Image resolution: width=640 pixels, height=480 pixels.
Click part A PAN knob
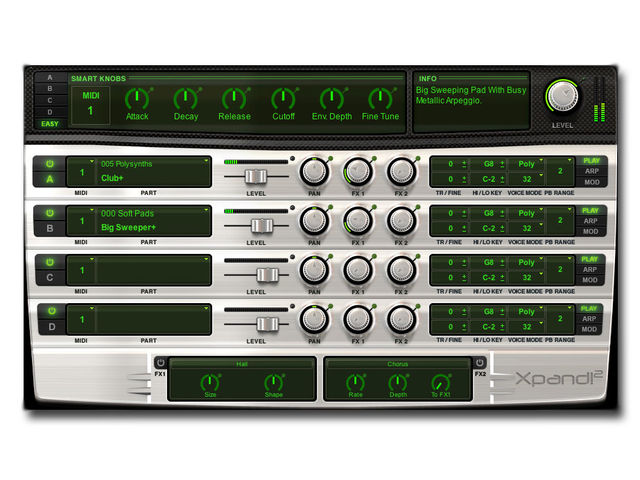[314, 171]
